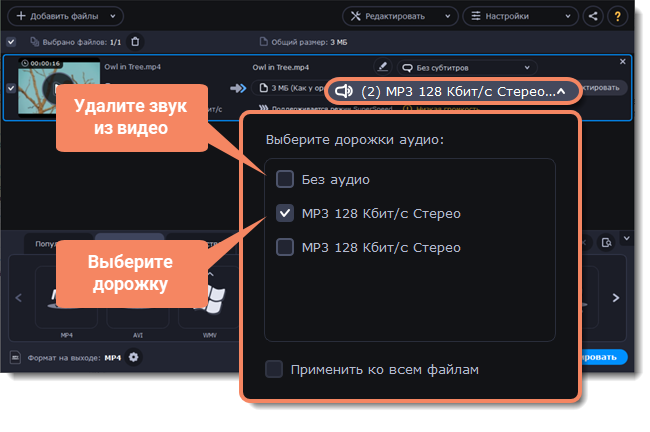The image size is (650, 432).
Task: Check the 'Без аудио' checkbox
Action: tap(285, 180)
